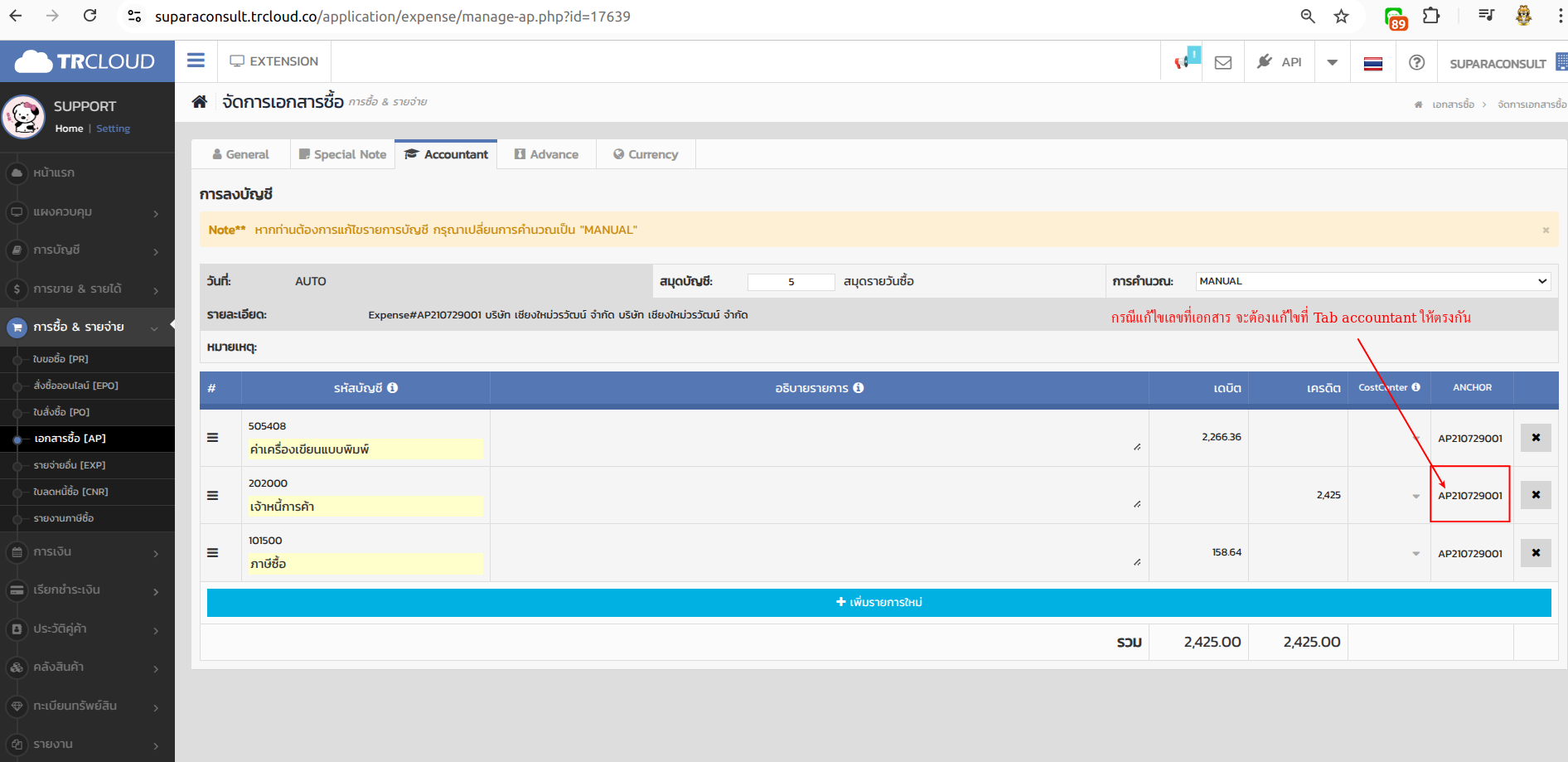Open CostCenter dropdown for row 202000

(1416, 496)
